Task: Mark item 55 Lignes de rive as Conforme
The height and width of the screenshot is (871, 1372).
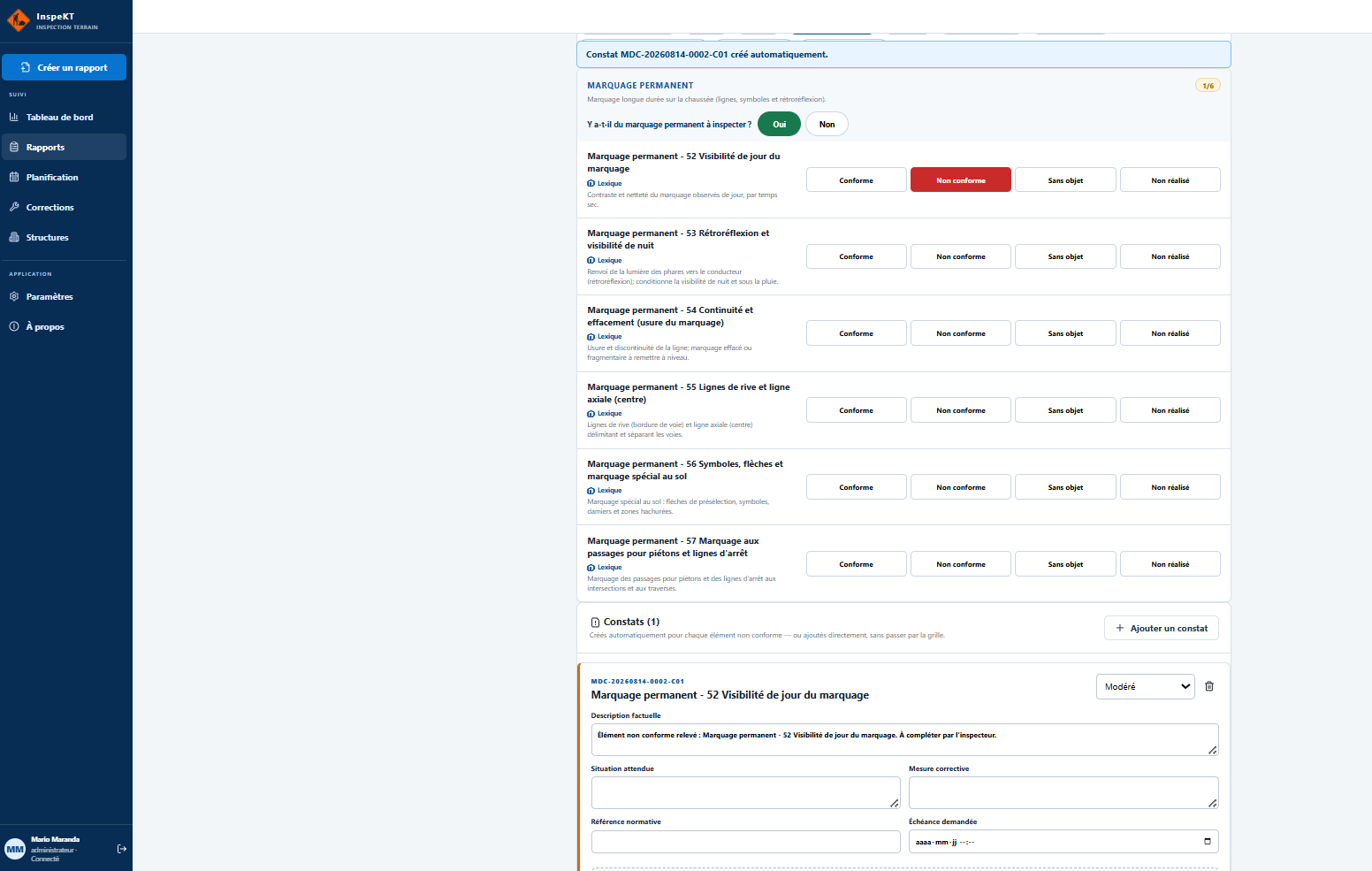Action: [x=856, y=410]
